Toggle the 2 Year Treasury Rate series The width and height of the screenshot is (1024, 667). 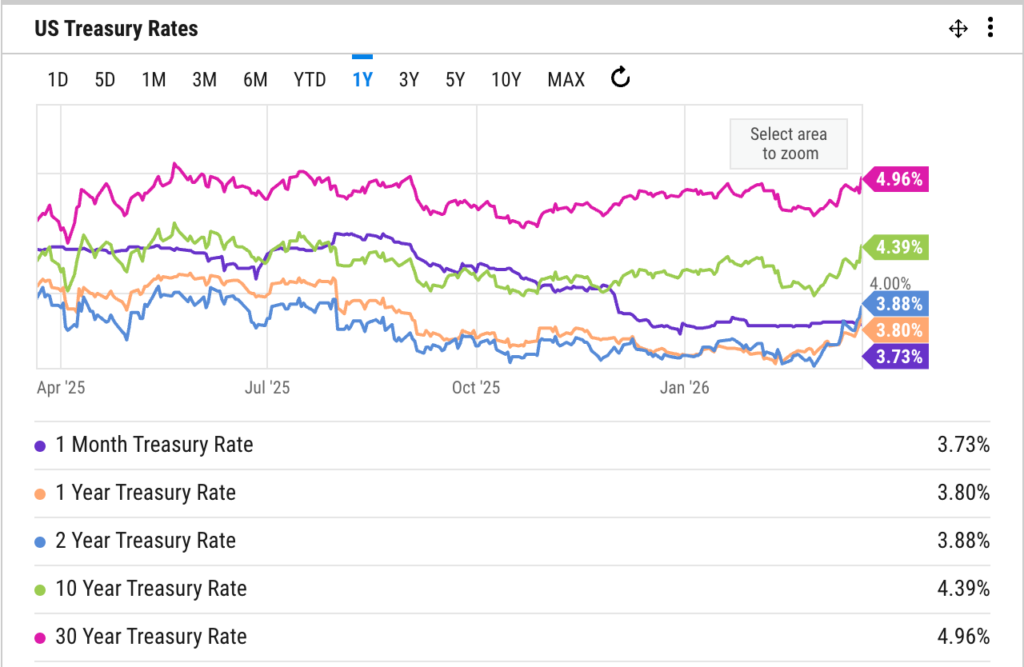[x=145, y=541]
